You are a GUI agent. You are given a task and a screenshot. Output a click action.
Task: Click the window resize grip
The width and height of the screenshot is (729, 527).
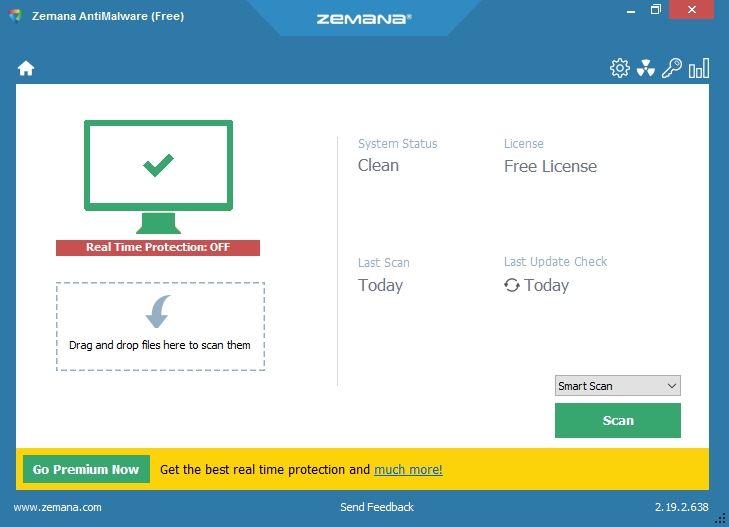pyautogui.click(x=720, y=519)
